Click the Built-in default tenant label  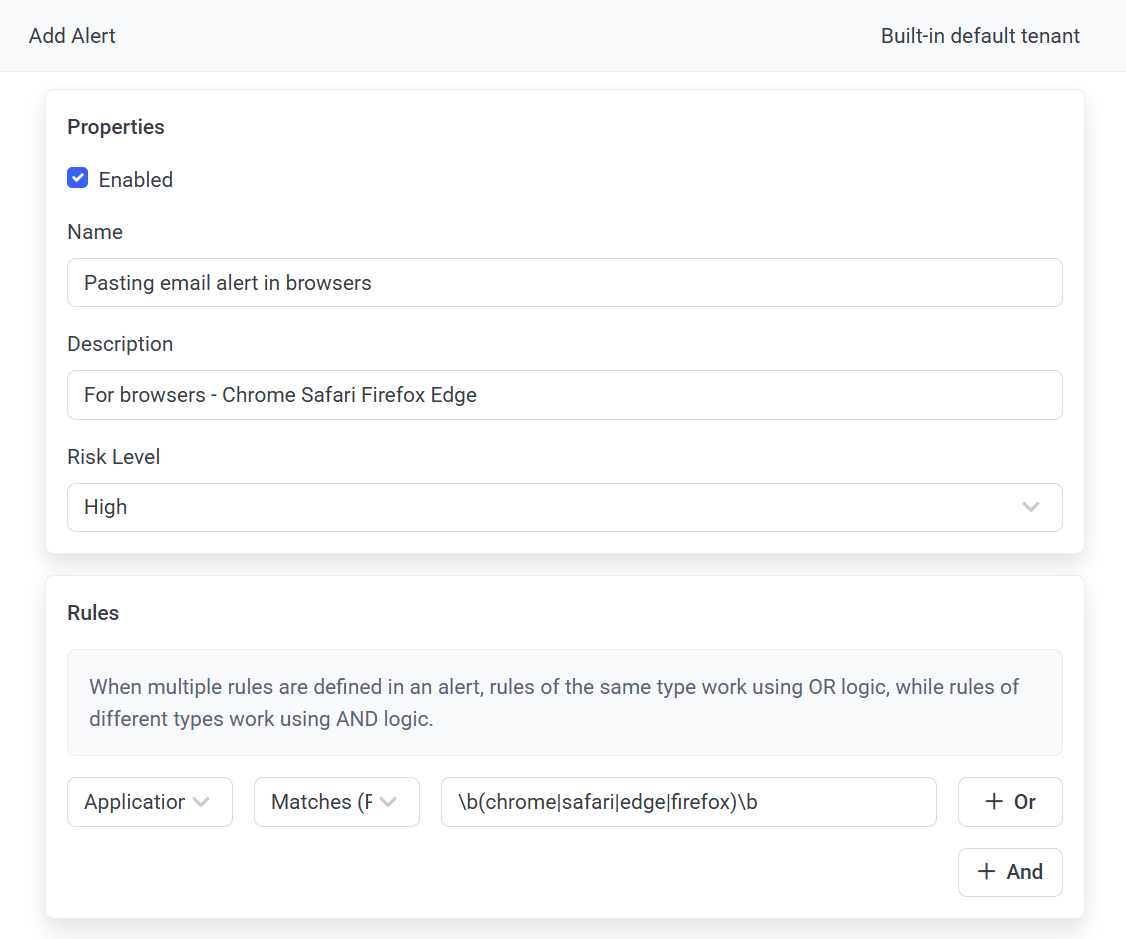(x=980, y=36)
